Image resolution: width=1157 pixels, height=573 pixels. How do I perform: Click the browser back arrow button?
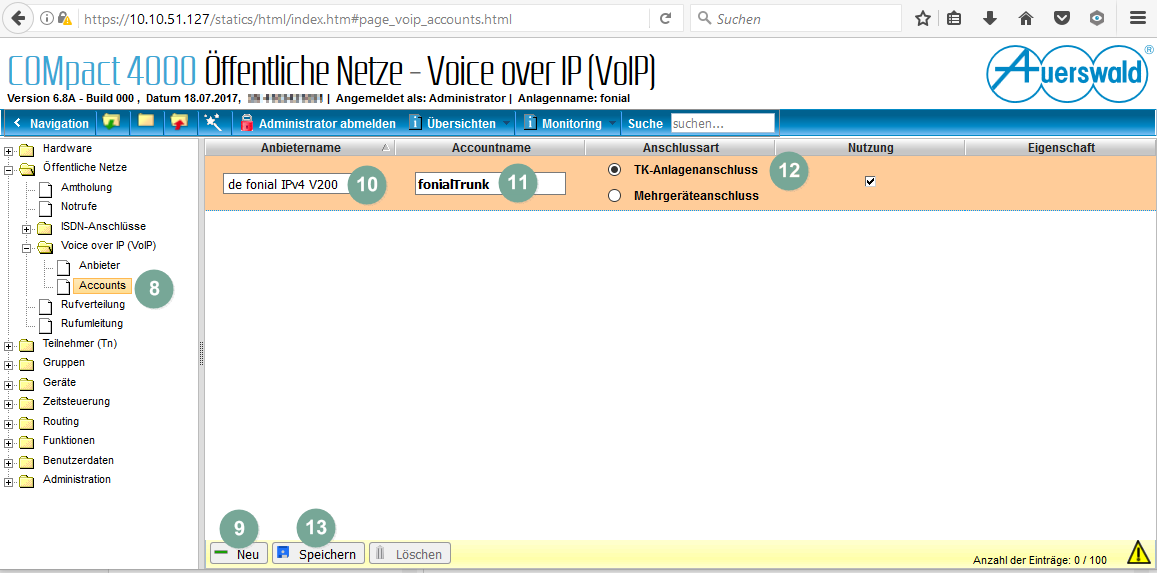[18, 18]
